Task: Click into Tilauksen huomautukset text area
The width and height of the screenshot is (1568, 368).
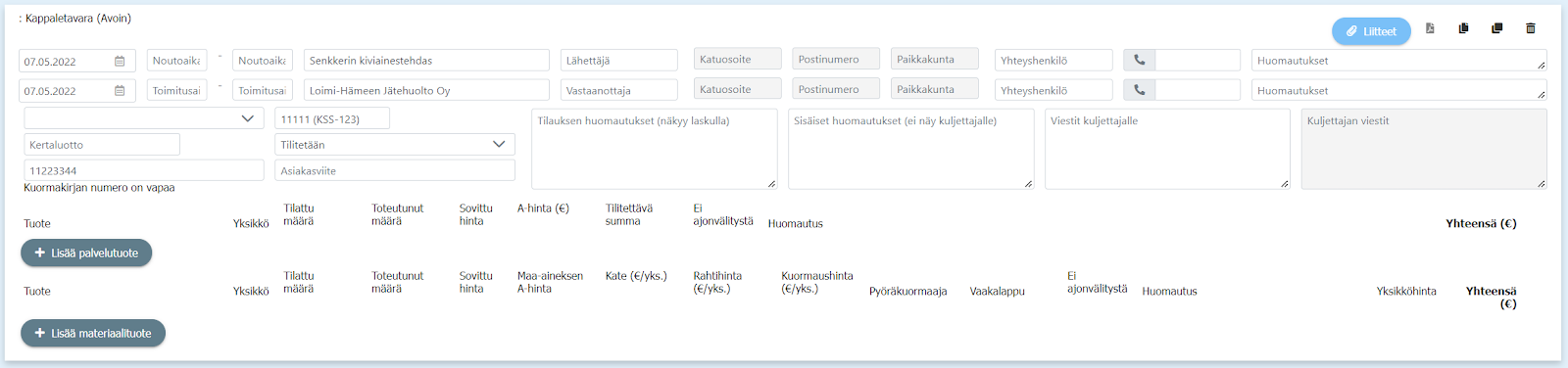Action: pyautogui.click(x=655, y=149)
